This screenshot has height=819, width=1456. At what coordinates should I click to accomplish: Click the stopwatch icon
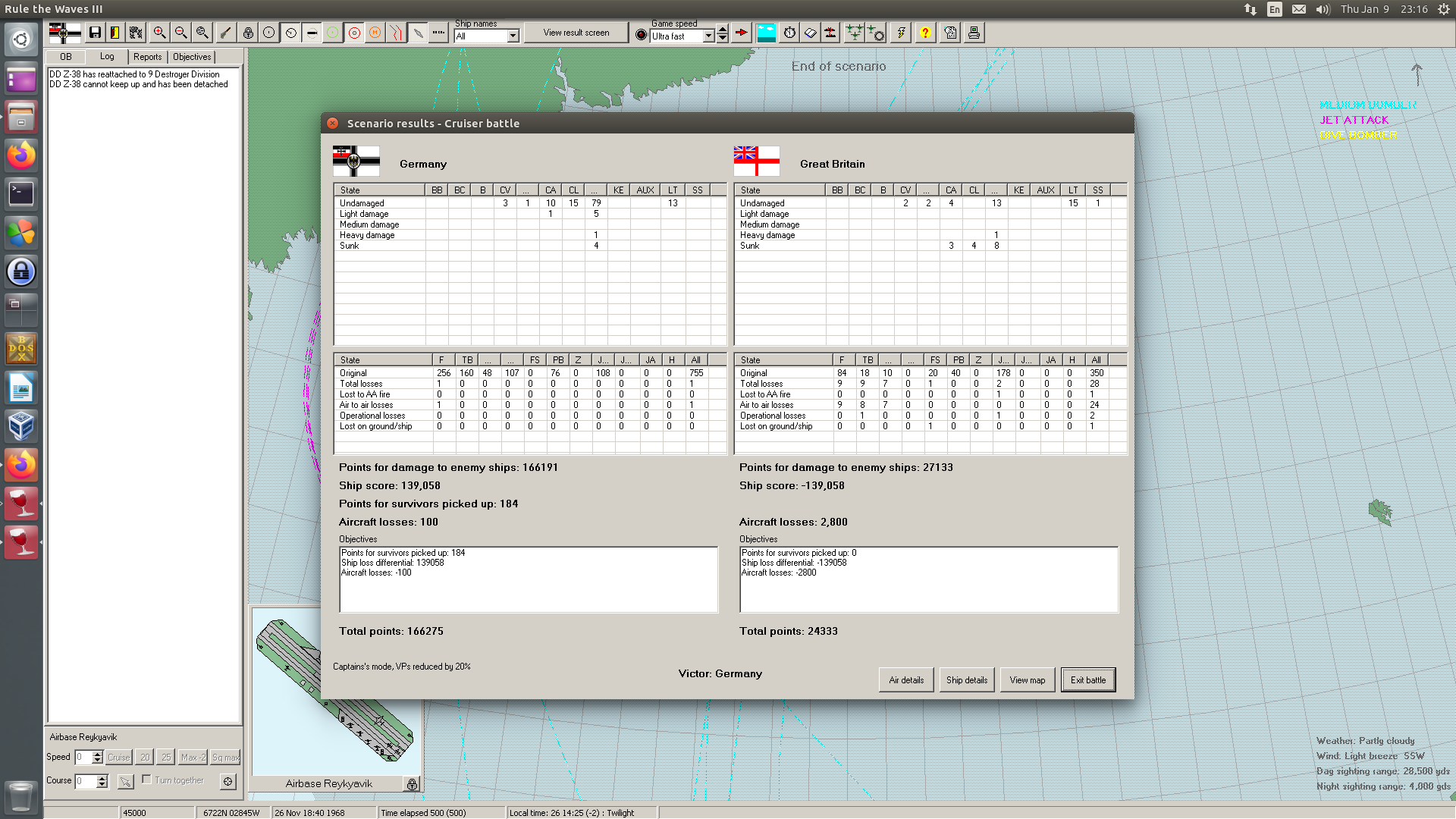(x=789, y=33)
